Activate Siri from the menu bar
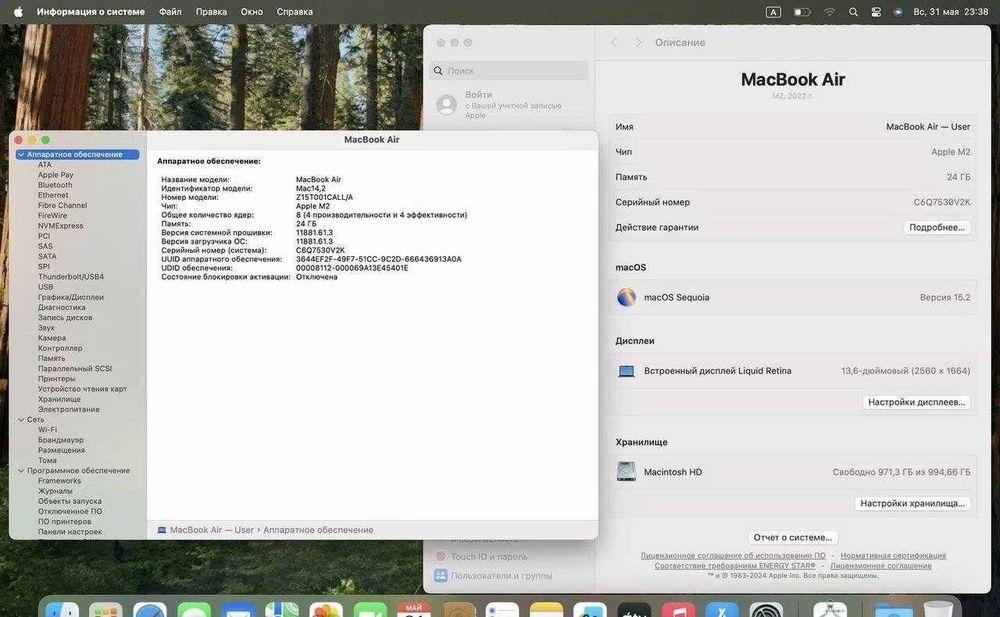The width and height of the screenshot is (1000, 617). click(x=898, y=11)
